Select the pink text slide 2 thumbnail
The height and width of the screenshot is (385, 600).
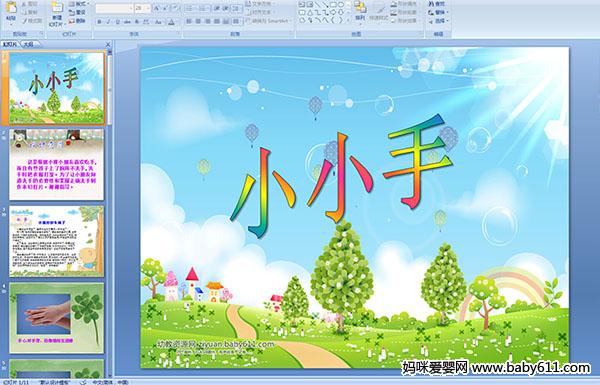[57, 165]
